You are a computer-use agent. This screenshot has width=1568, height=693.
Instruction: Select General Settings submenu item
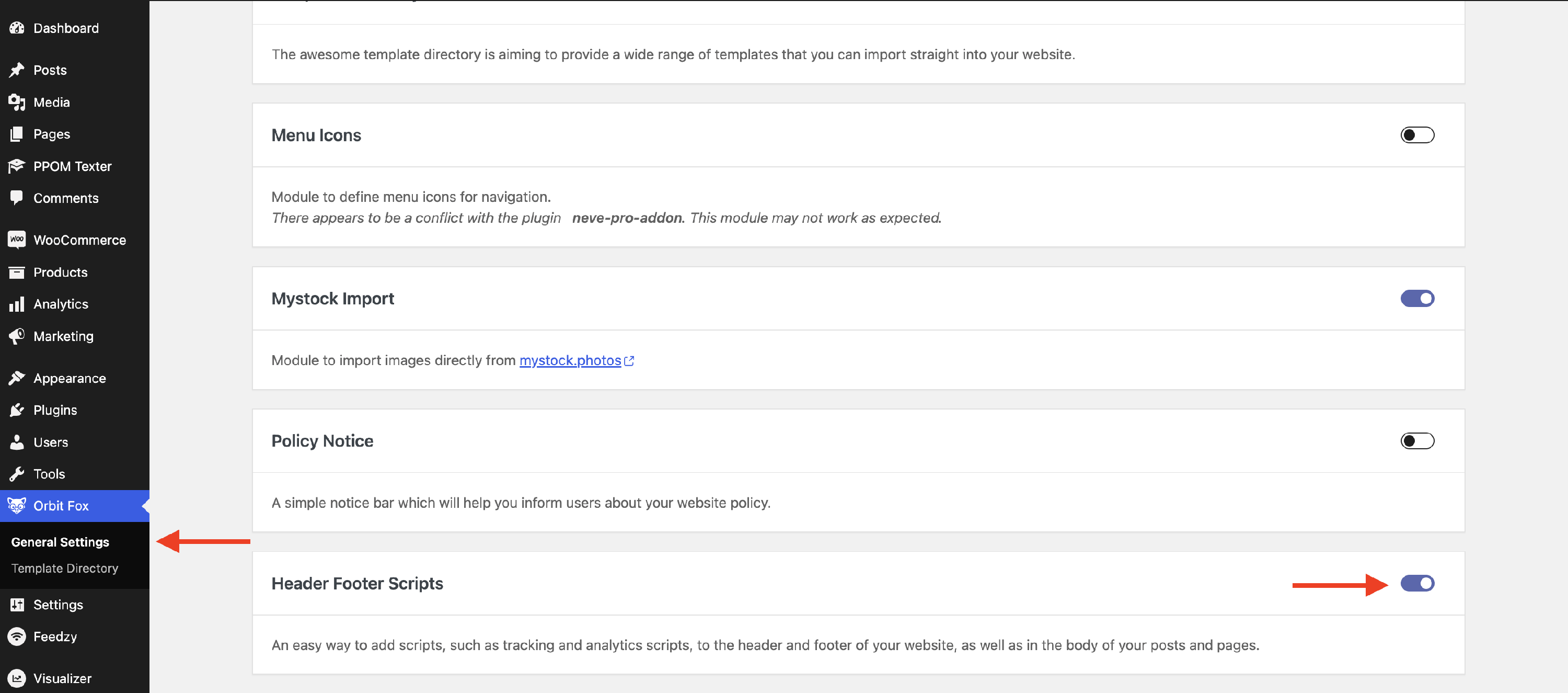(60, 542)
